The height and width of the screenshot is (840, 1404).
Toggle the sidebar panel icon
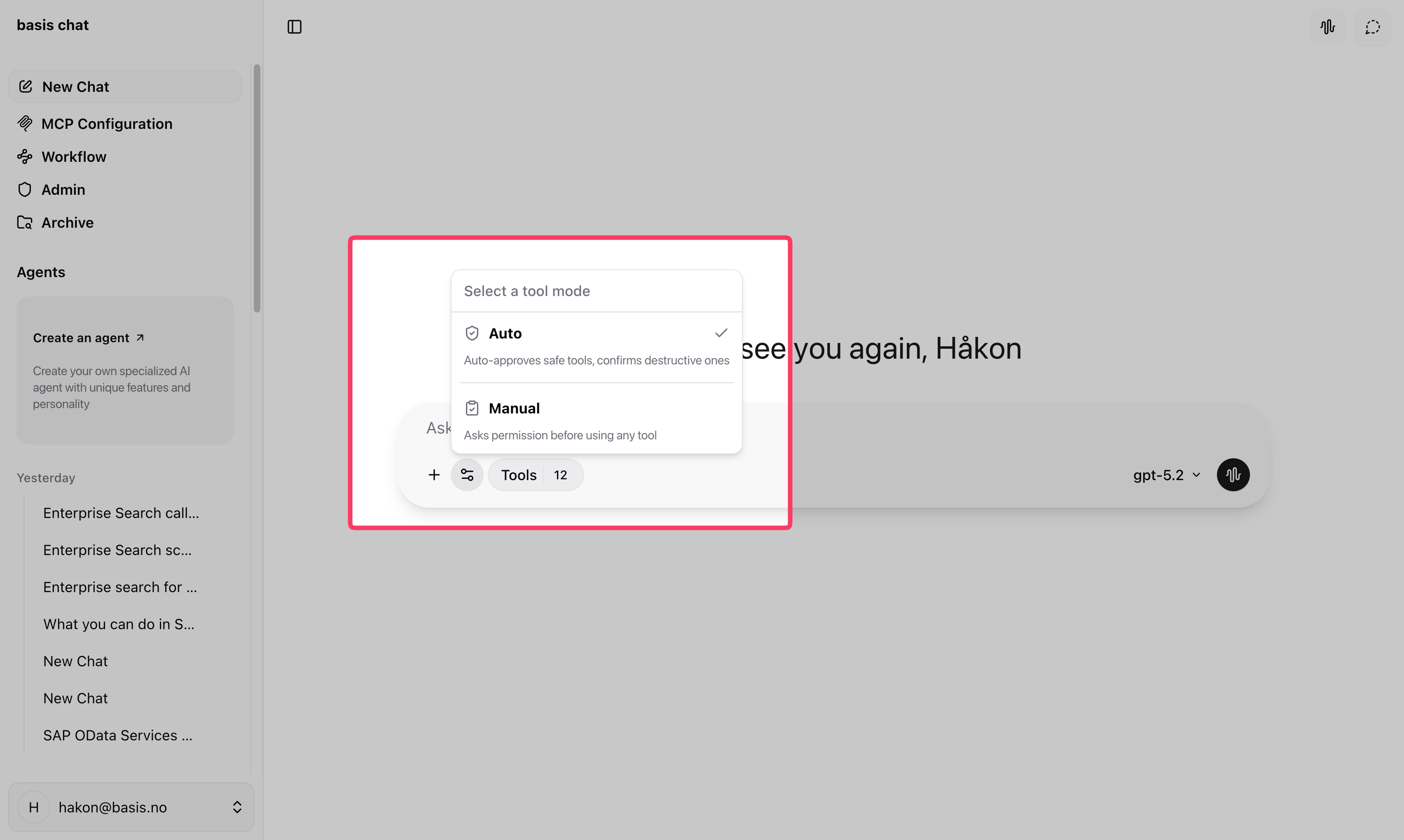click(x=295, y=27)
